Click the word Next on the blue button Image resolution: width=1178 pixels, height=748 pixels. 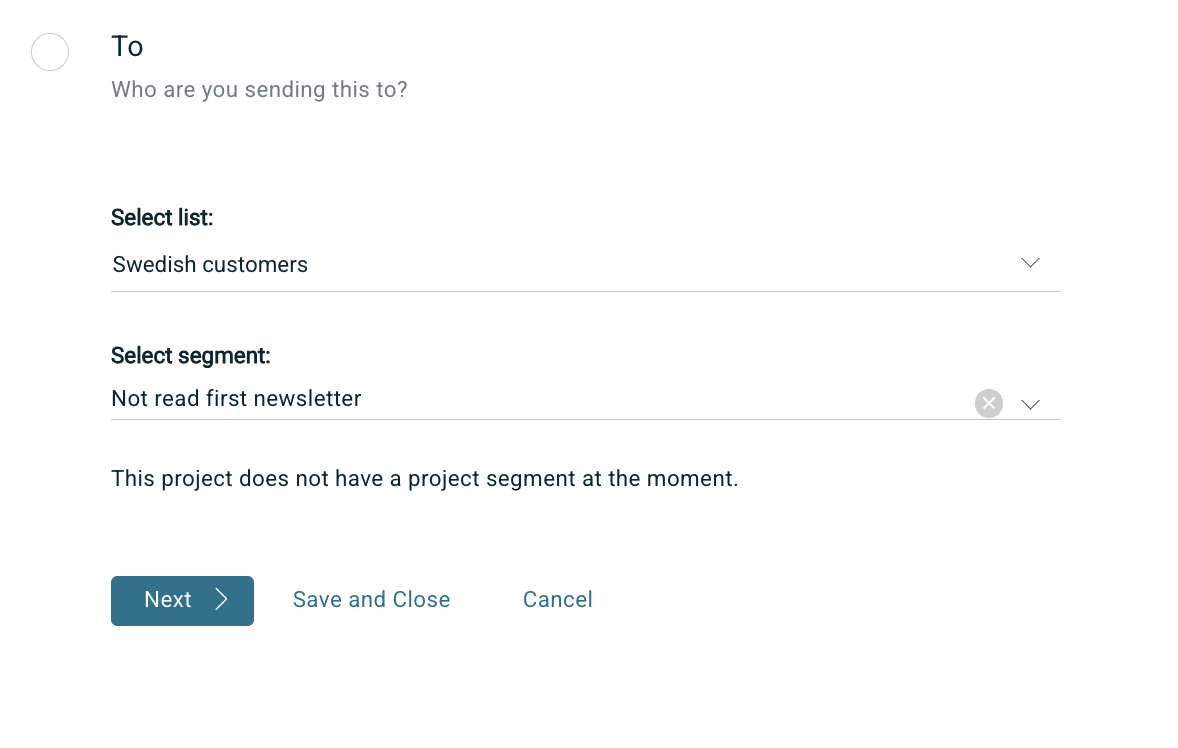(x=168, y=599)
